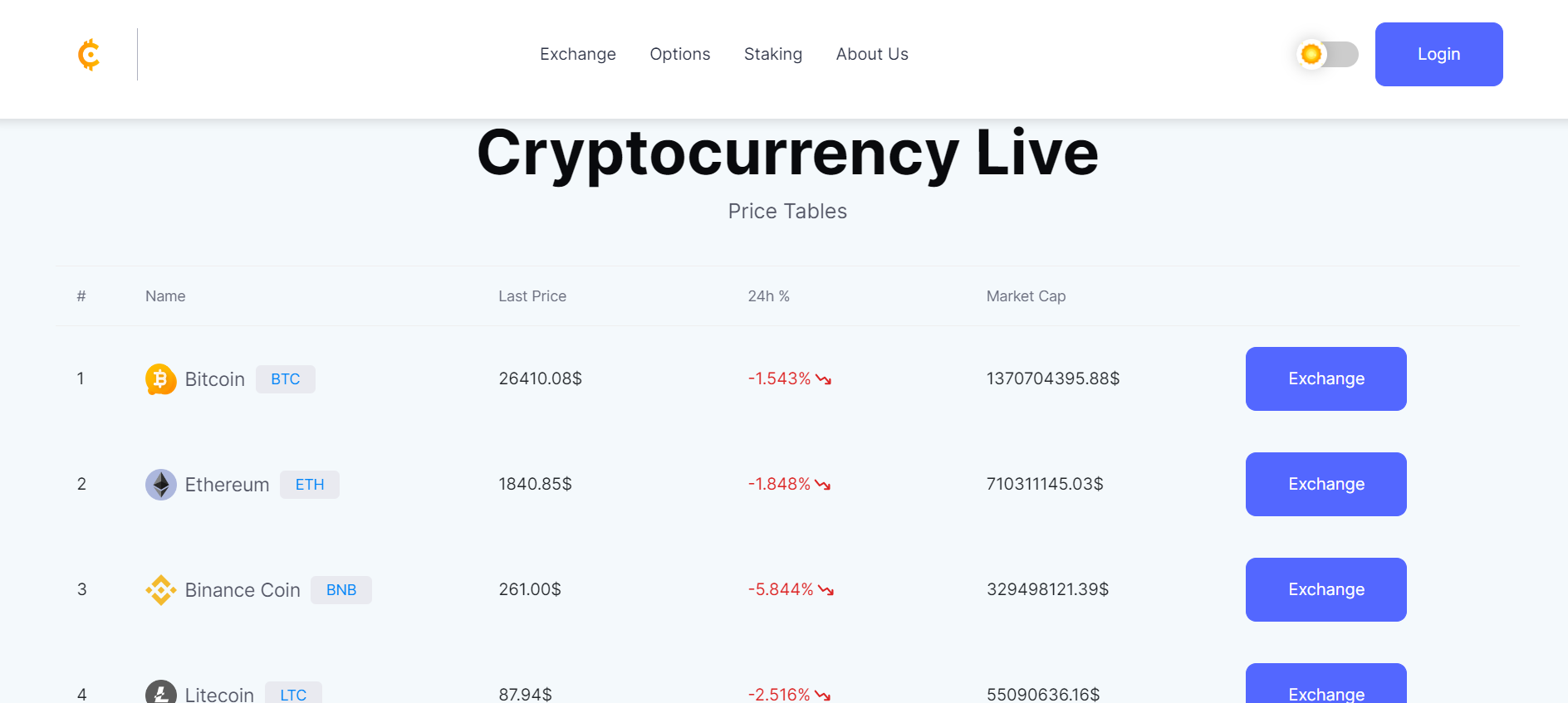Toggle the light/dark theme switch
This screenshot has width=1568, height=703.
[x=1327, y=55]
